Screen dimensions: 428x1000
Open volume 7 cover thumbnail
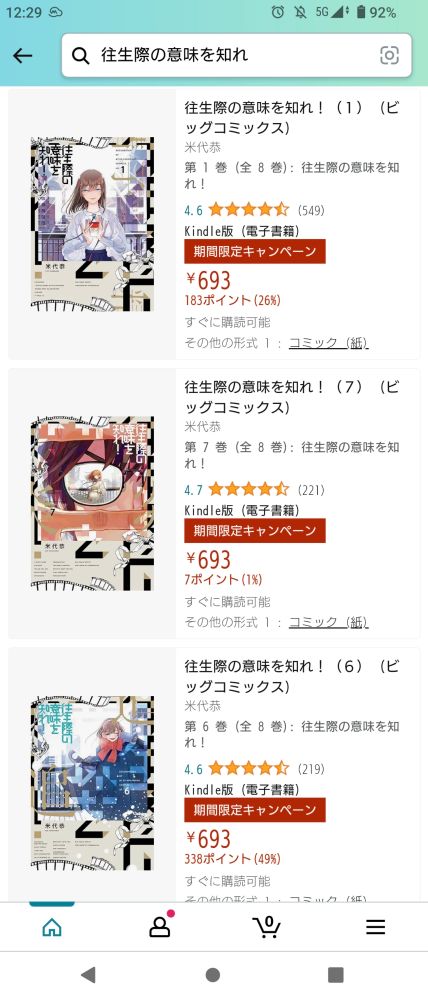point(92,503)
